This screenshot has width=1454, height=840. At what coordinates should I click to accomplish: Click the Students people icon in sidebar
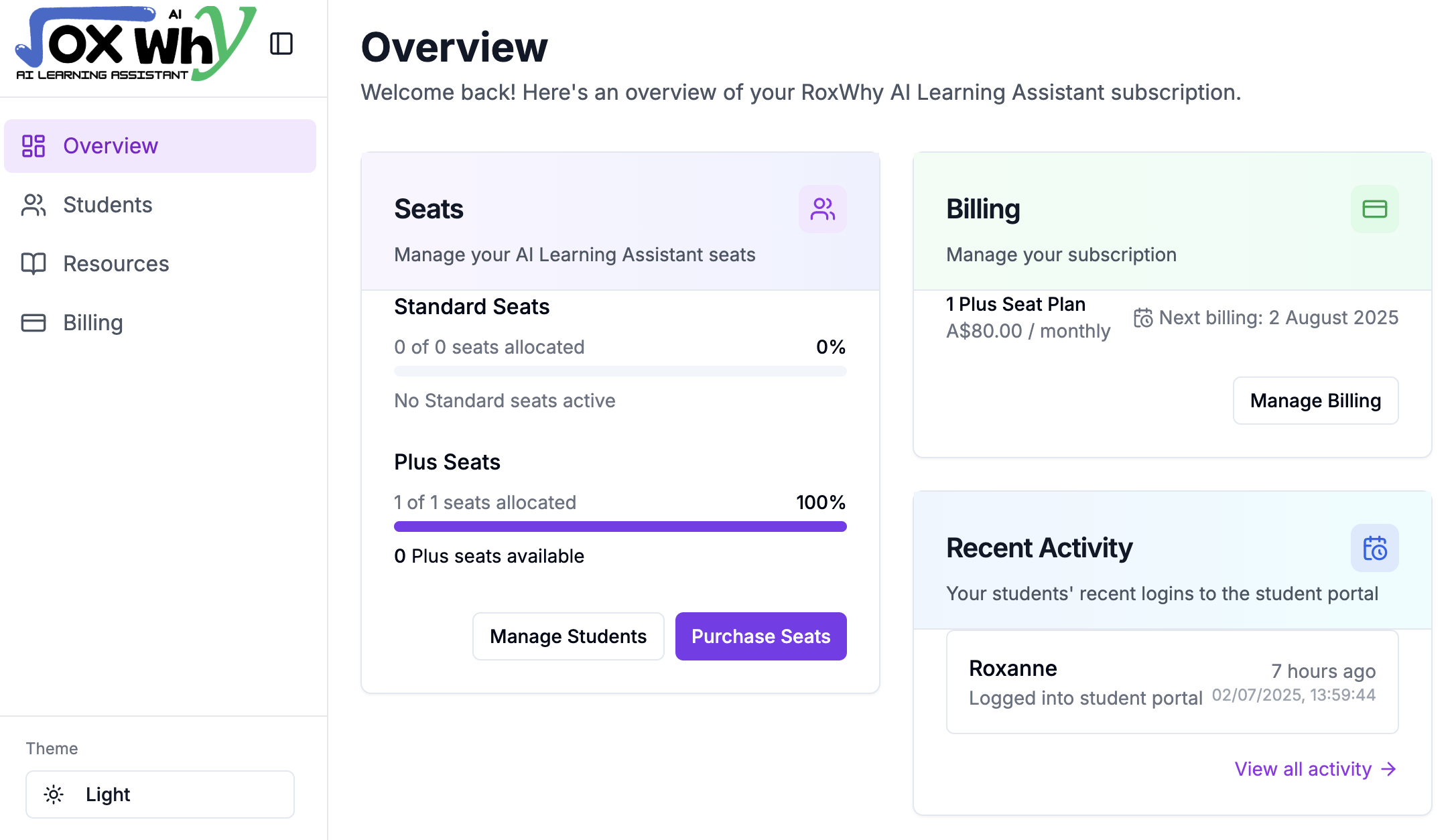[x=34, y=205]
